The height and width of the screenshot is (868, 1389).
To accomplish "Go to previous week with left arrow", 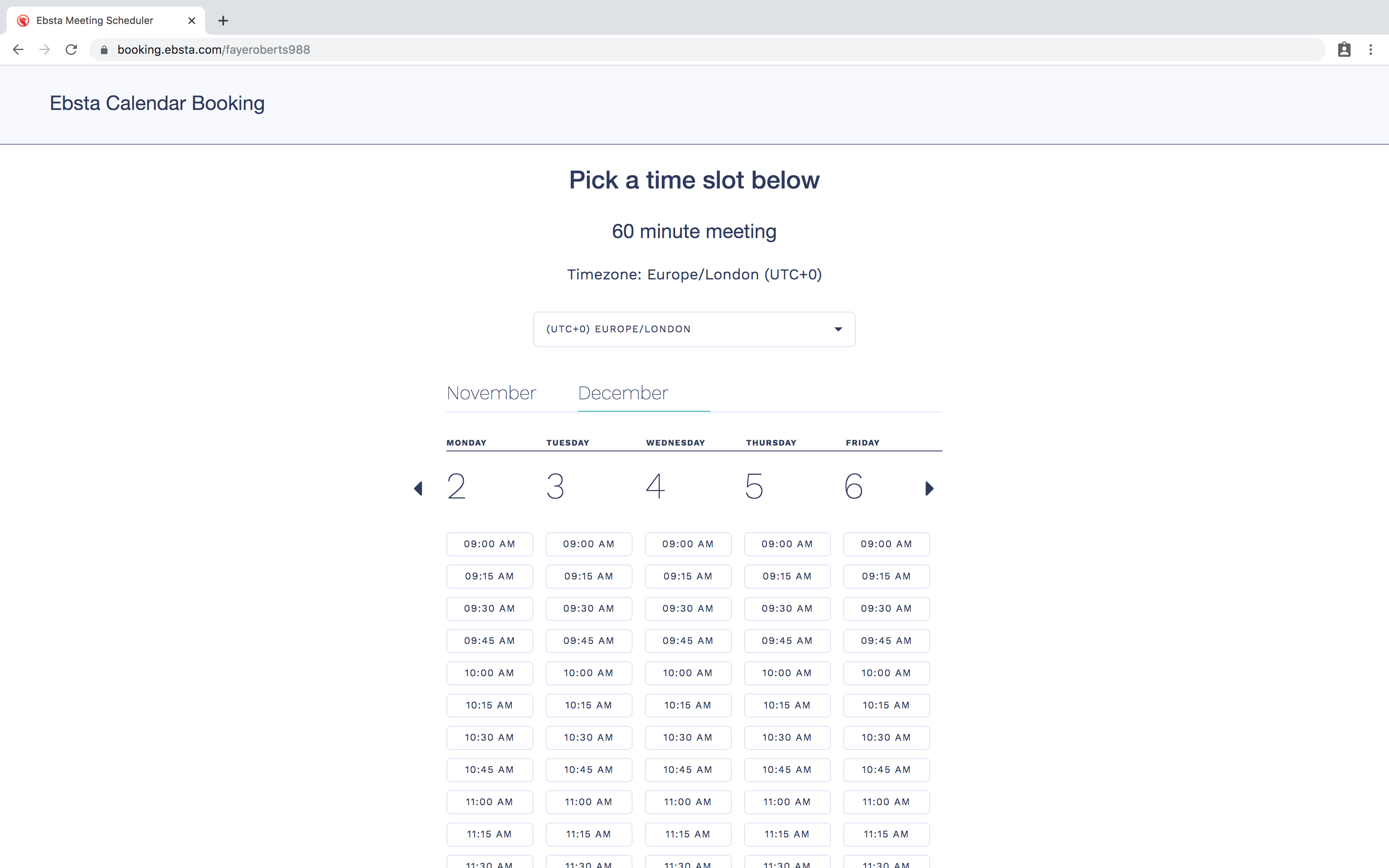I will pyautogui.click(x=418, y=489).
